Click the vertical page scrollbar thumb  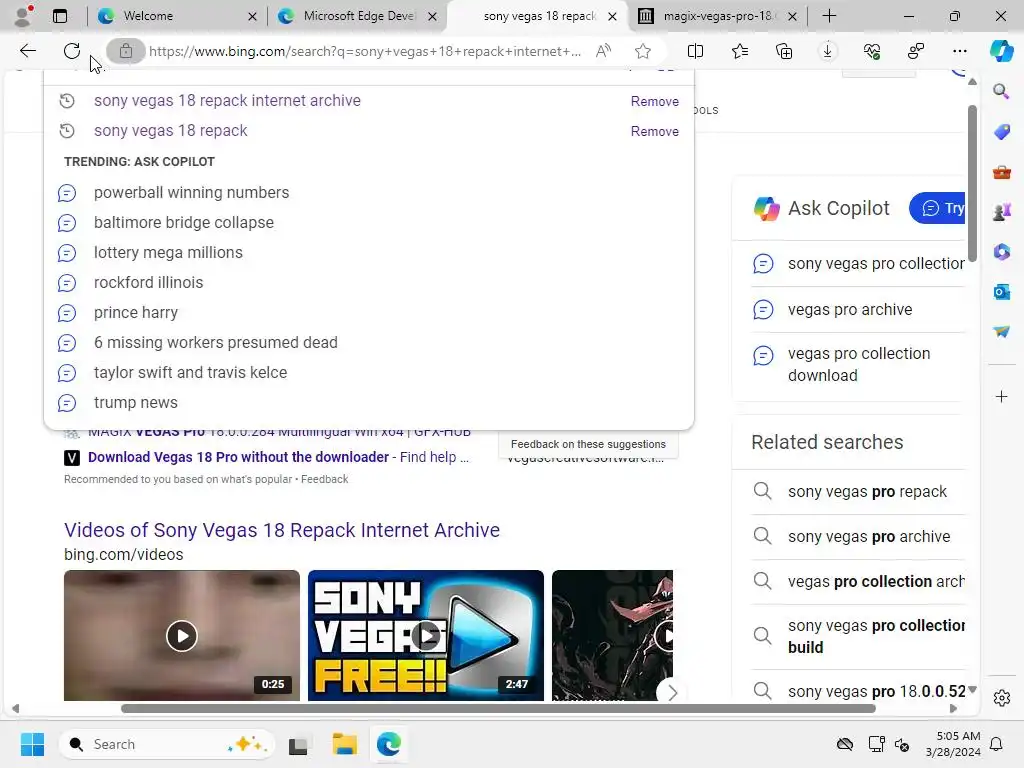(972, 183)
